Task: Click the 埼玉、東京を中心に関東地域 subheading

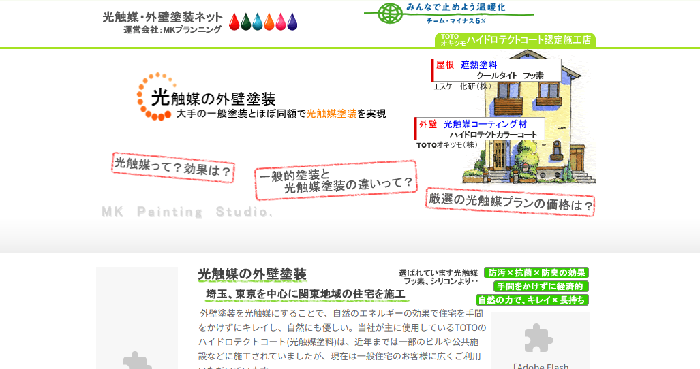Action: 306,294
